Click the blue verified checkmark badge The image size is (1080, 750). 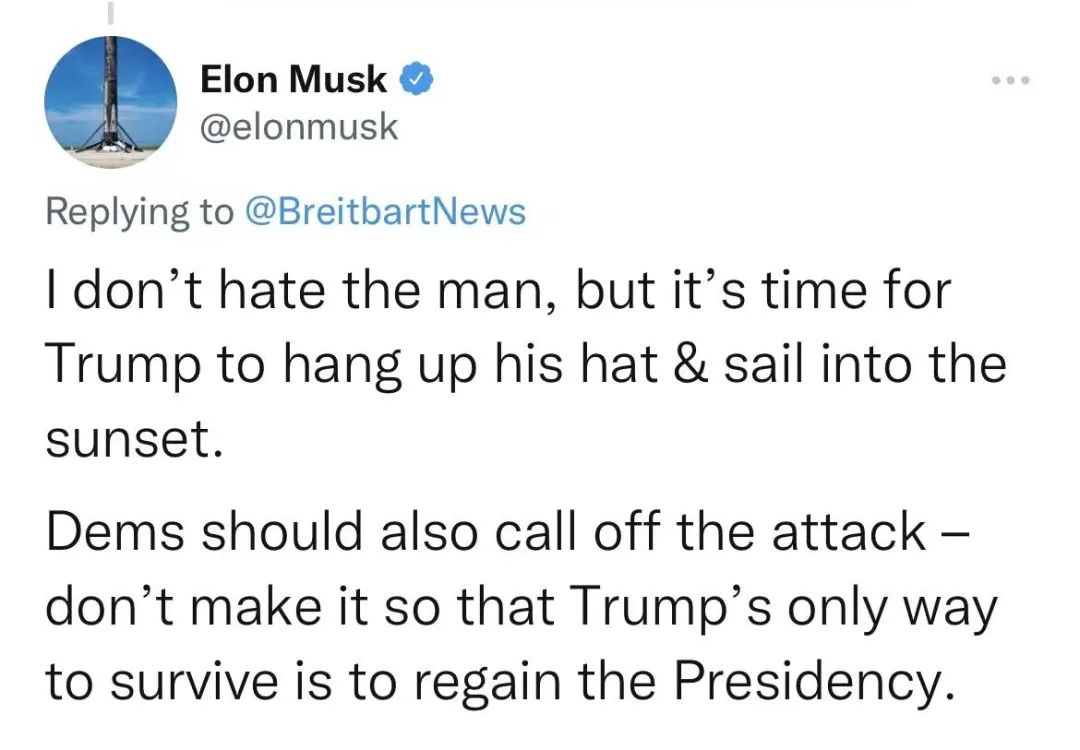416,79
